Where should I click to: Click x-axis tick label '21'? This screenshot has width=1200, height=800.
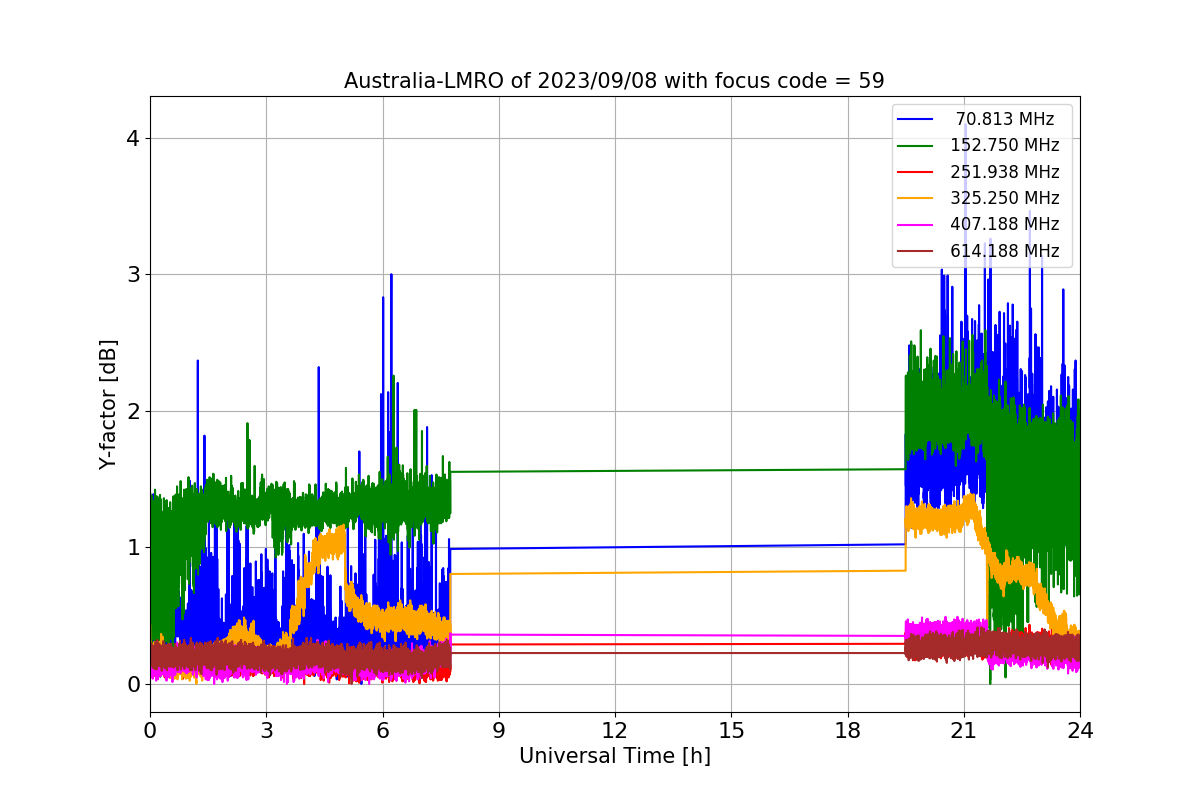[x=964, y=730]
